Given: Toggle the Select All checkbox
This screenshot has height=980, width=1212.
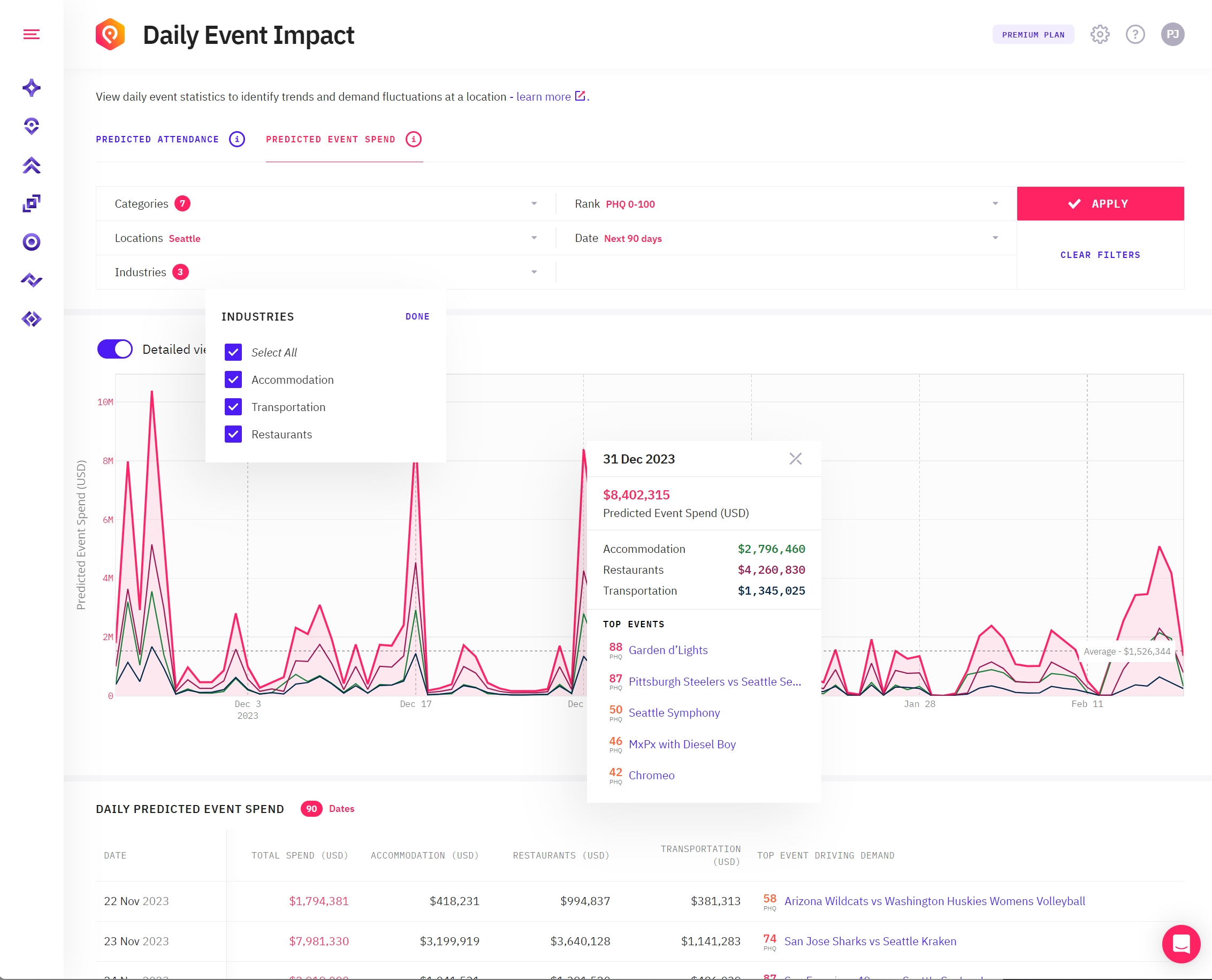Looking at the screenshot, I should [233, 352].
